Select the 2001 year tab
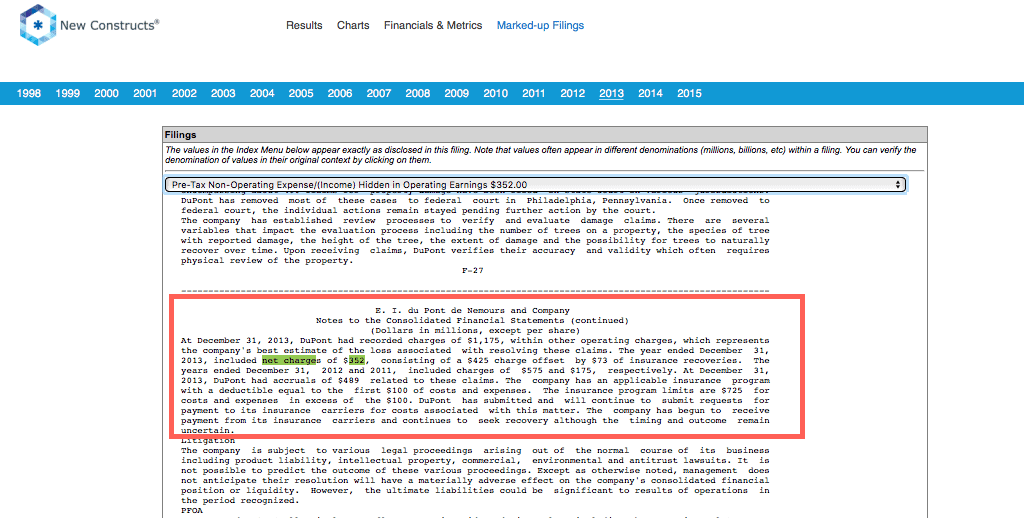 145,93
